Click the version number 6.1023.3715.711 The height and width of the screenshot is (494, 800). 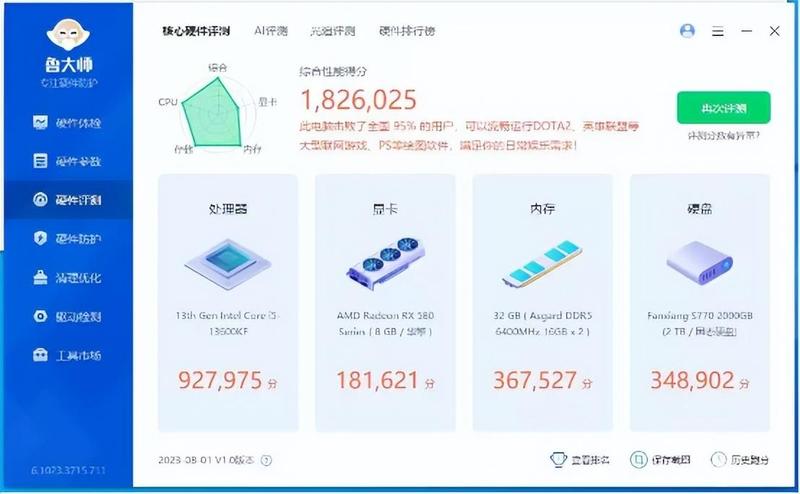68,470
